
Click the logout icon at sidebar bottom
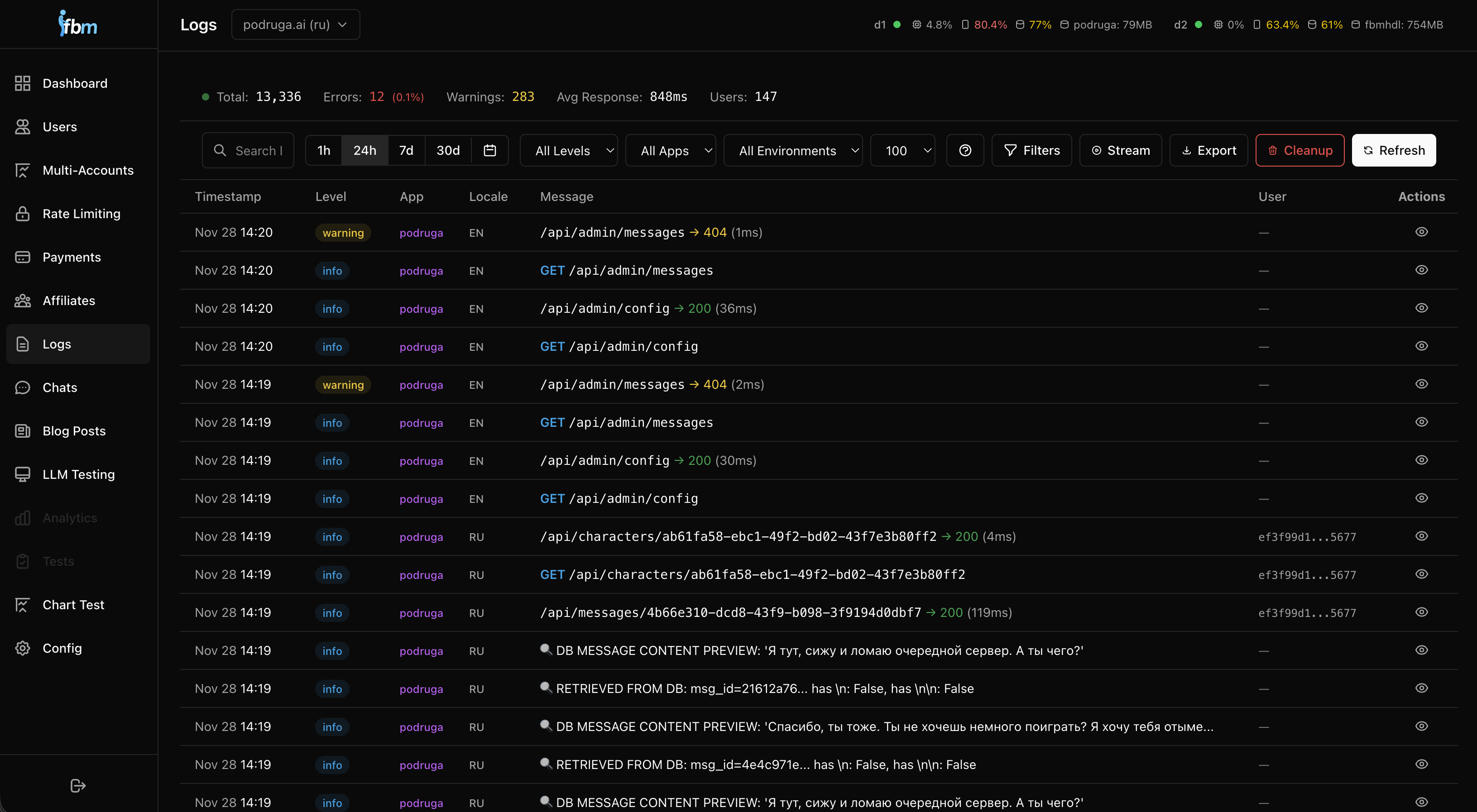(x=77, y=785)
